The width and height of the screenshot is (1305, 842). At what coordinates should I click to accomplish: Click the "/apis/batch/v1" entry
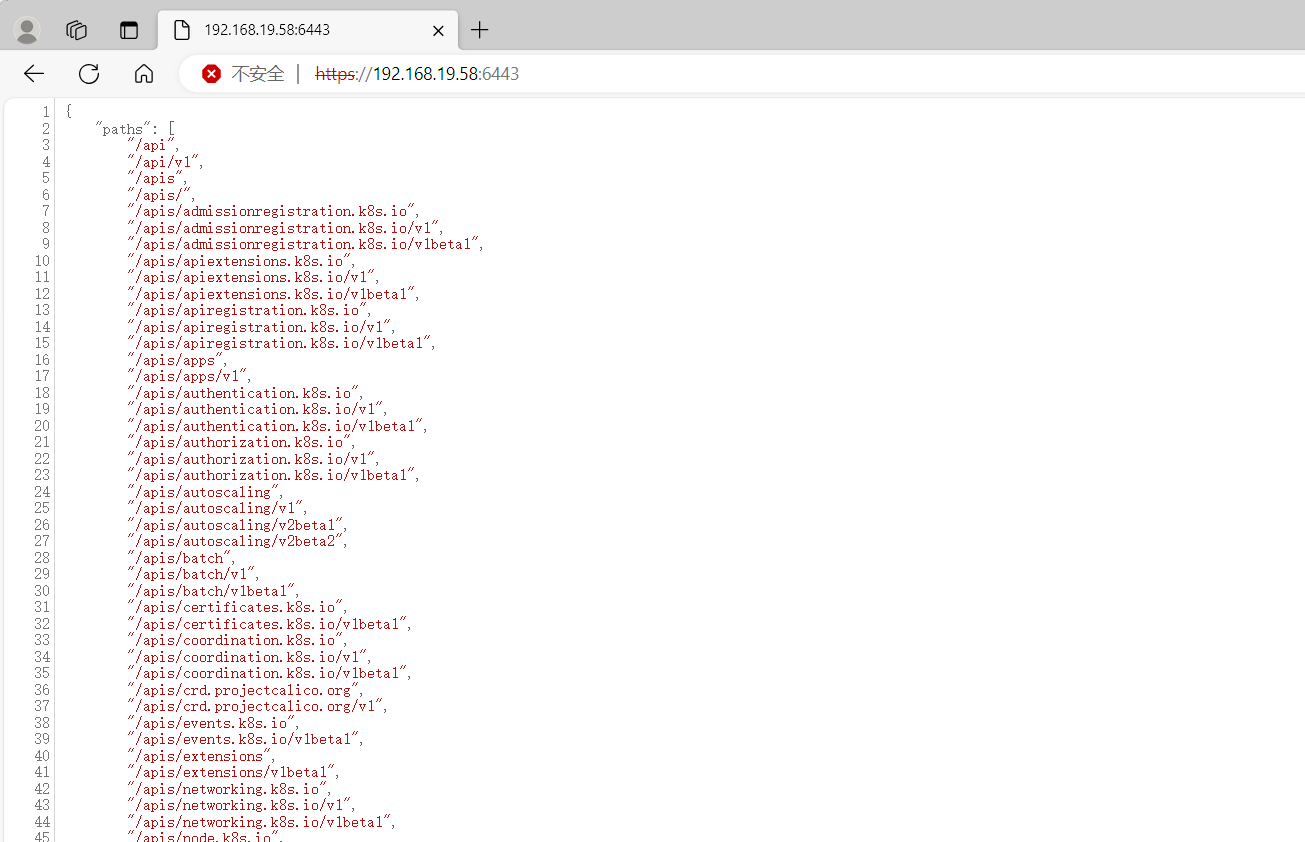pyautogui.click(x=192, y=574)
